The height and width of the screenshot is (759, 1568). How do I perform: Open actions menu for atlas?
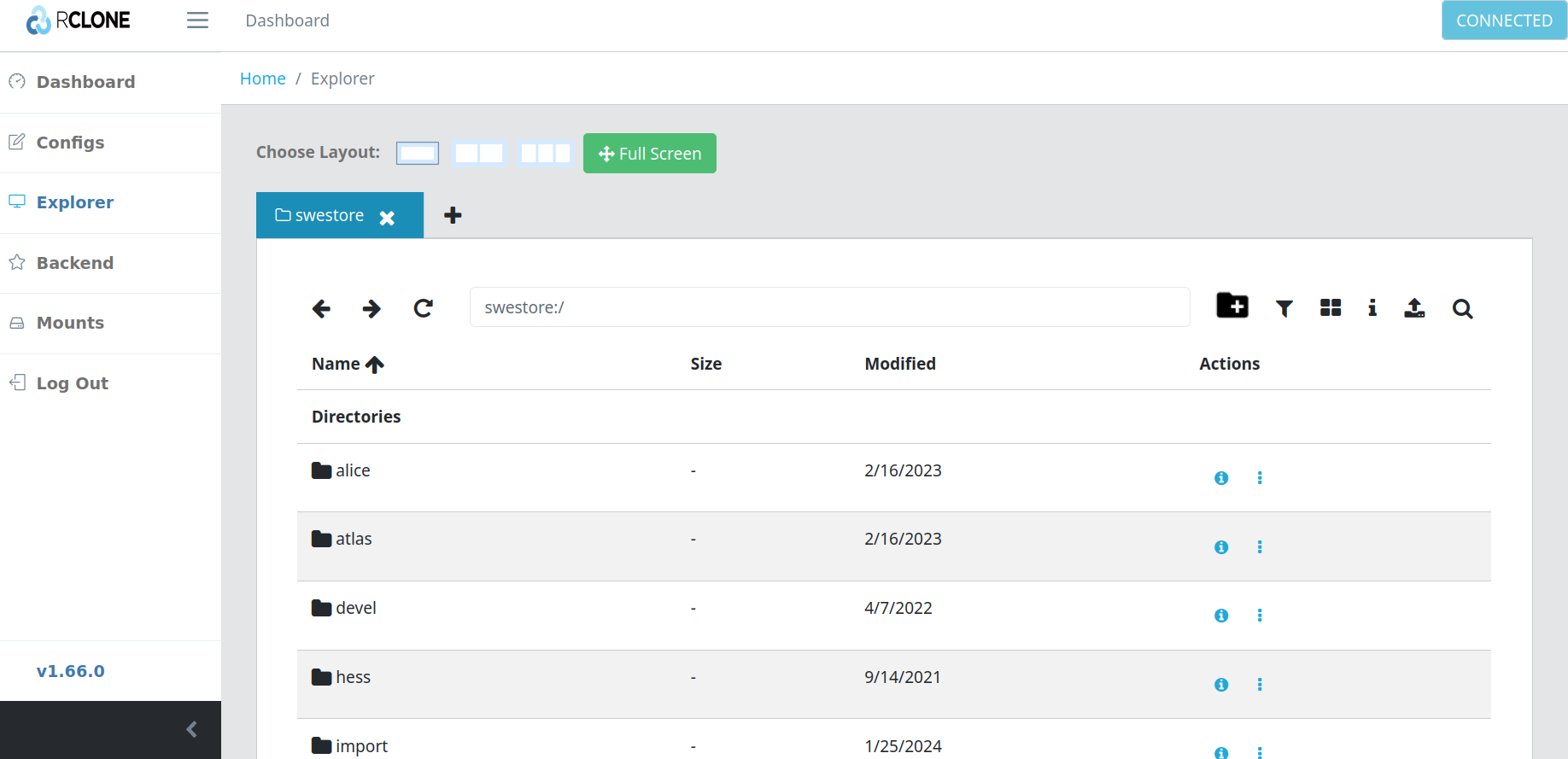coord(1260,547)
